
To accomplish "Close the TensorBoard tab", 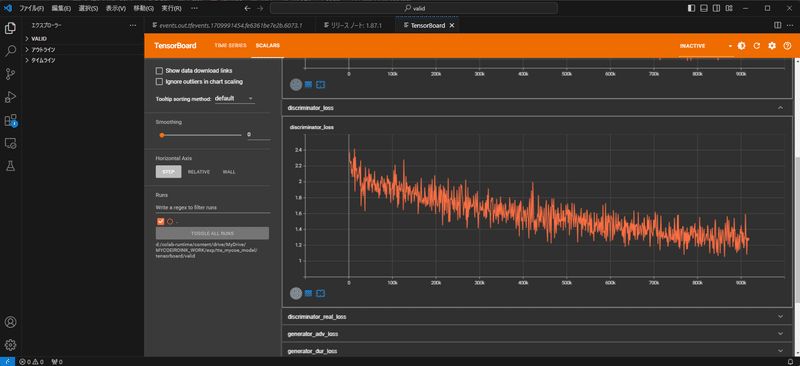I will point(452,25).
